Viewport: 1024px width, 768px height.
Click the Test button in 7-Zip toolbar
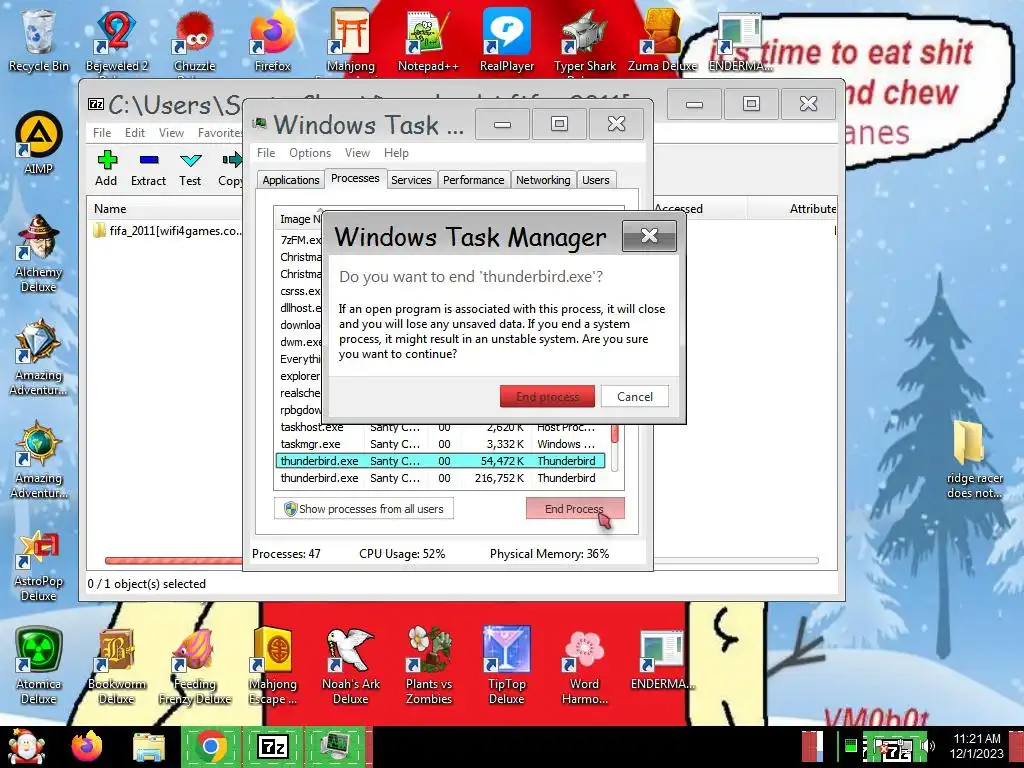(x=190, y=168)
